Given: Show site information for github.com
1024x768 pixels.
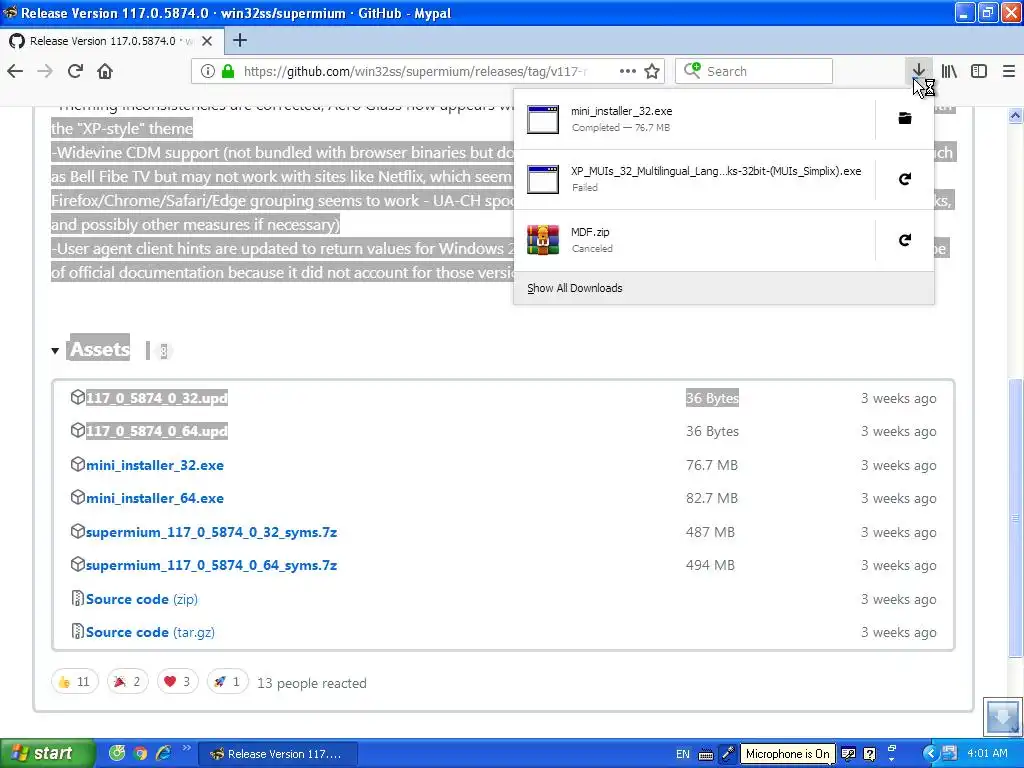Looking at the screenshot, I should pyautogui.click(x=208, y=71).
